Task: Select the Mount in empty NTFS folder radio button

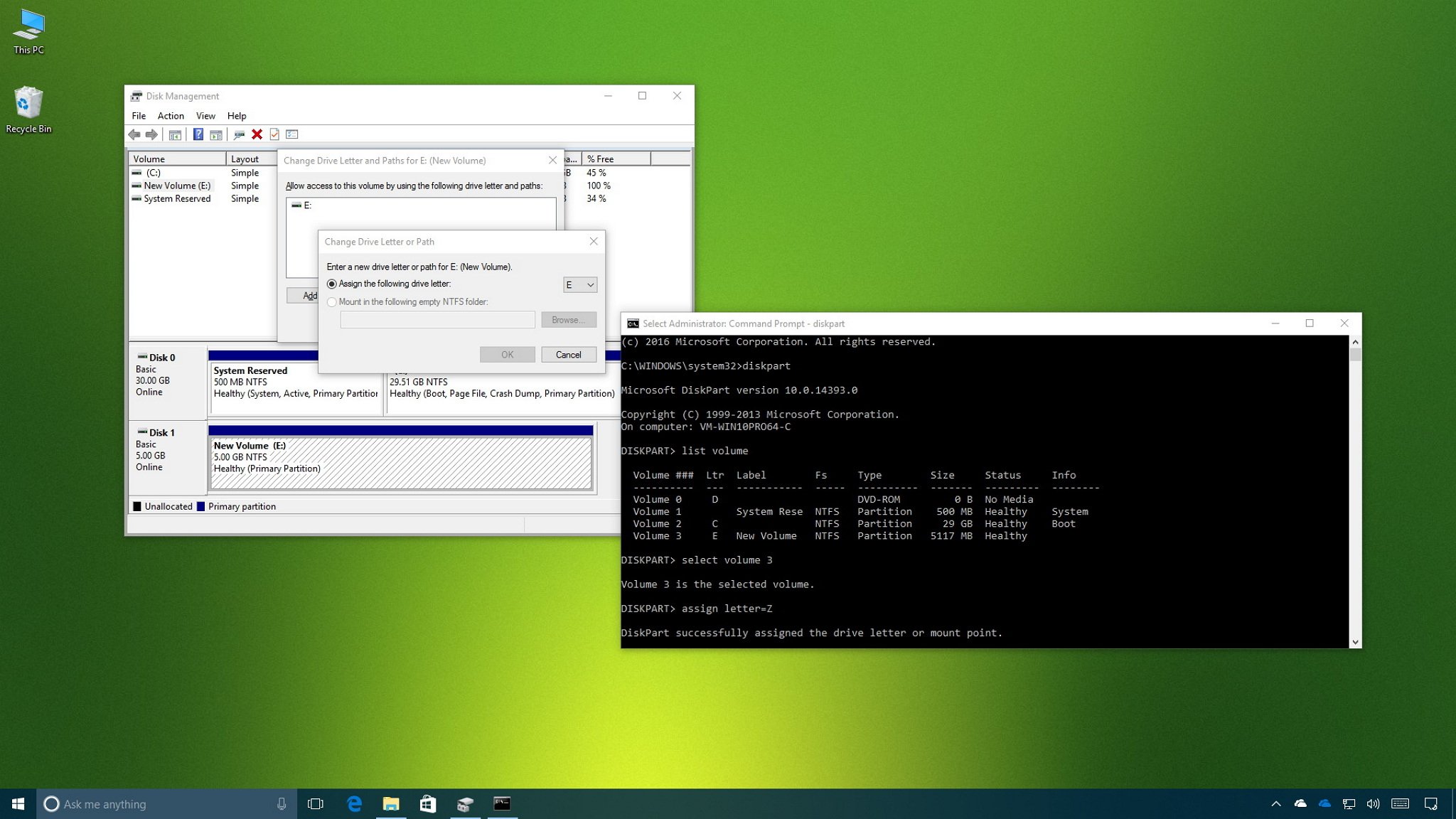Action: [332, 302]
